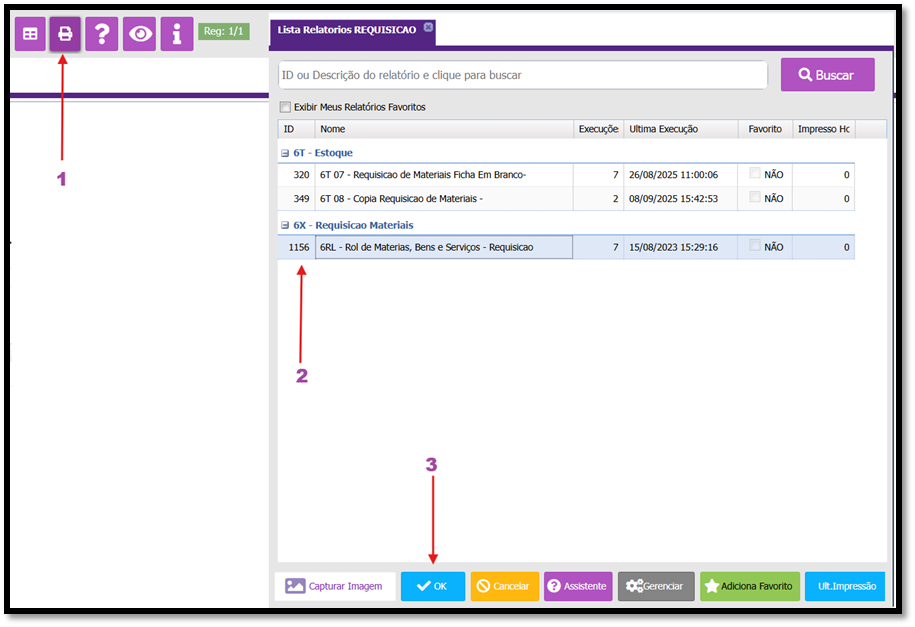Viewport: 915px width, 627px height.
Task: Click the info icon in toolbar
Action: point(176,34)
